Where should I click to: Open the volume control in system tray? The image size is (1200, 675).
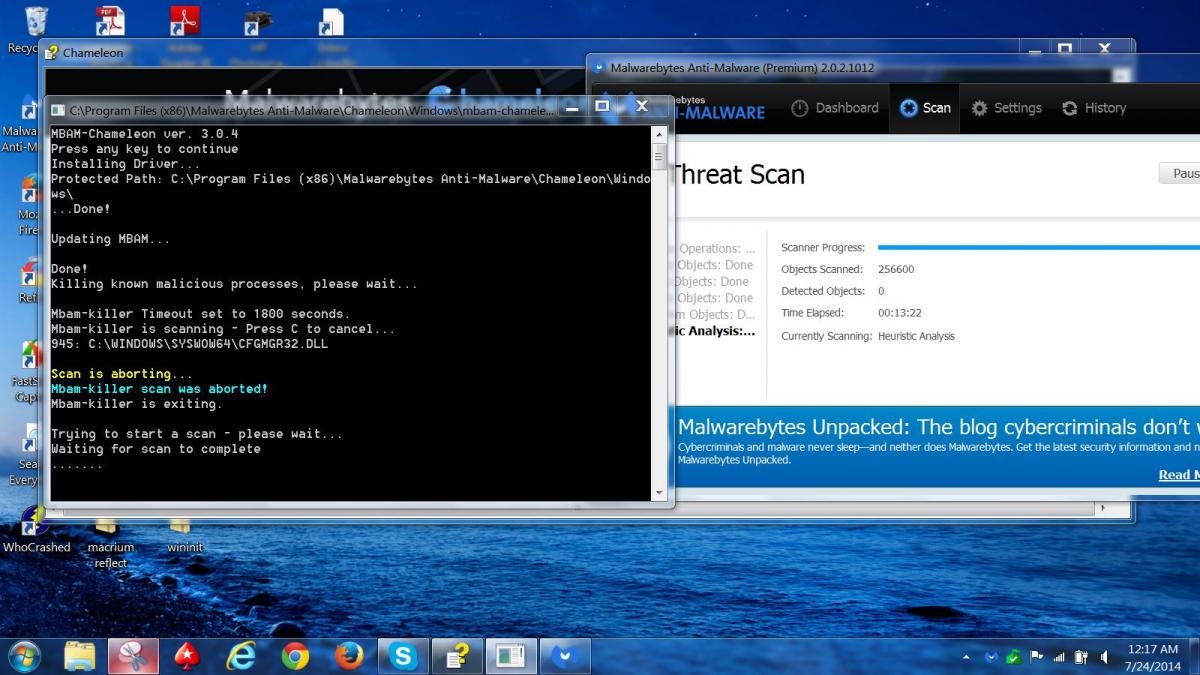click(x=1104, y=657)
